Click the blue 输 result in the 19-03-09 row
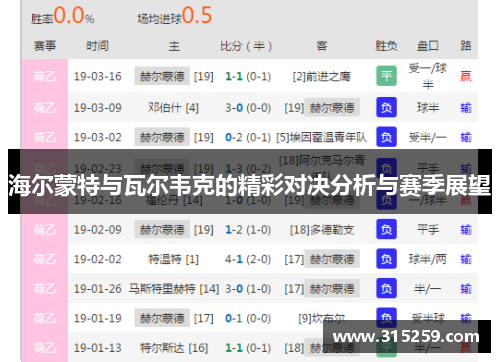This screenshot has height=362, width=500. (x=466, y=108)
